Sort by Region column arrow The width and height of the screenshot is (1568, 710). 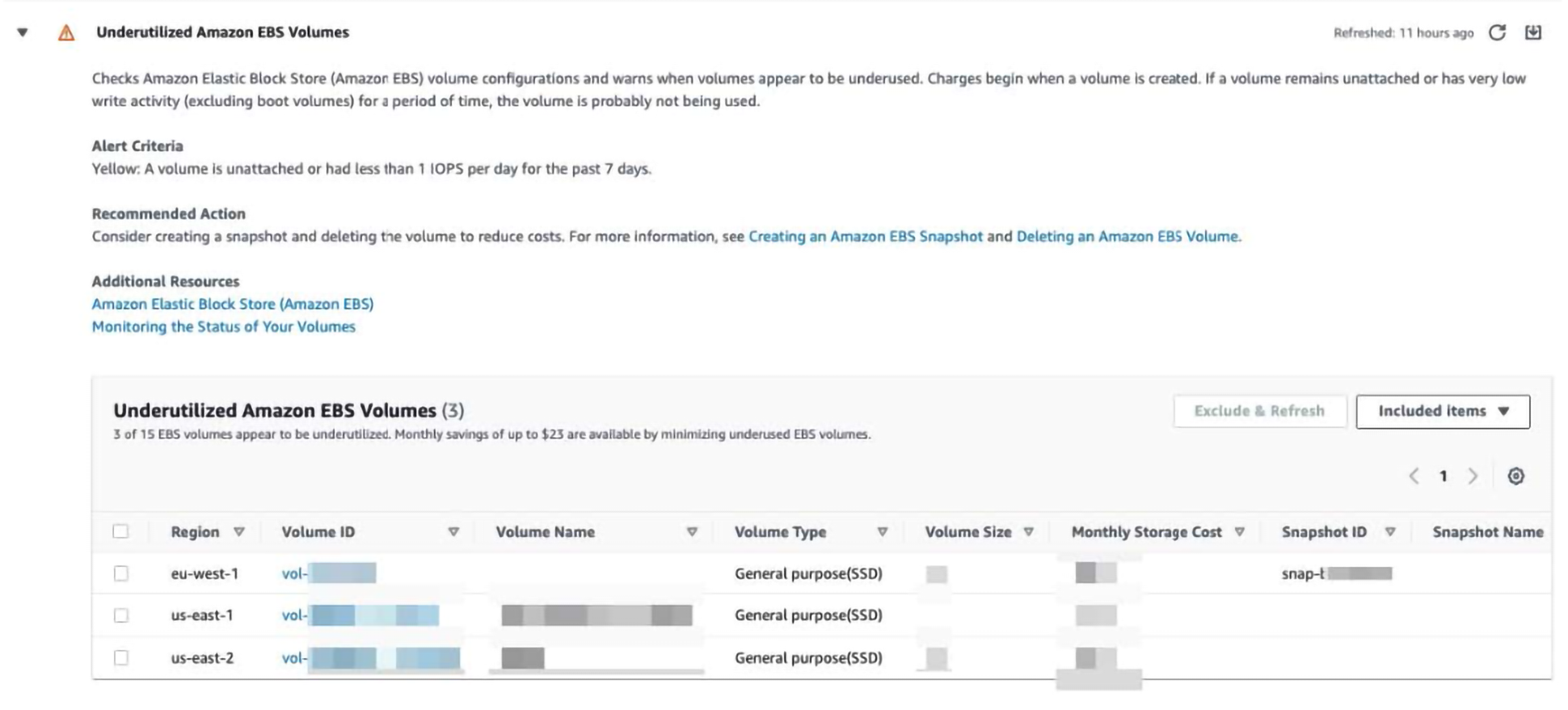click(238, 532)
